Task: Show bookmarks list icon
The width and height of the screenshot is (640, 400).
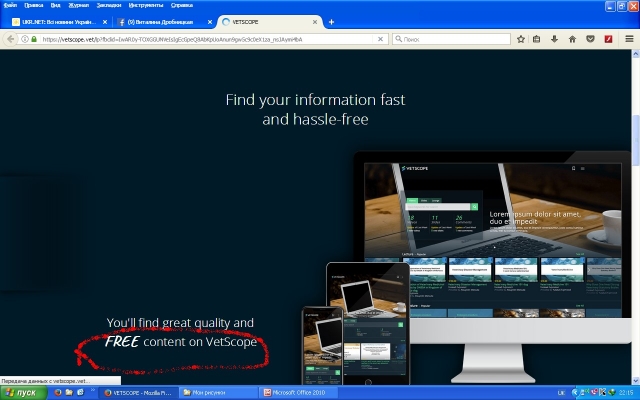Action: point(536,39)
